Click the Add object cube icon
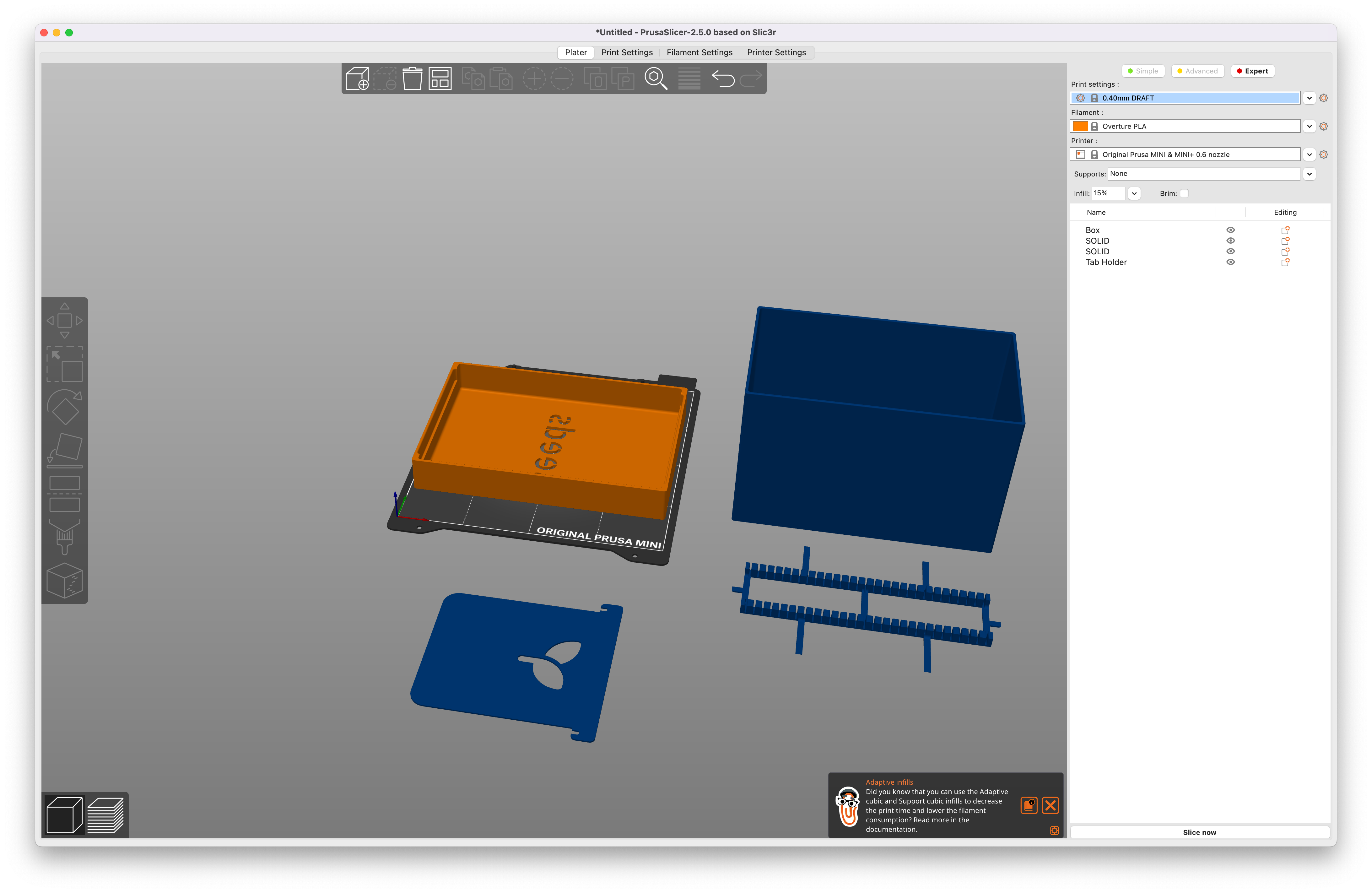Viewport: 1372px width, 893px height. point(357,78)
